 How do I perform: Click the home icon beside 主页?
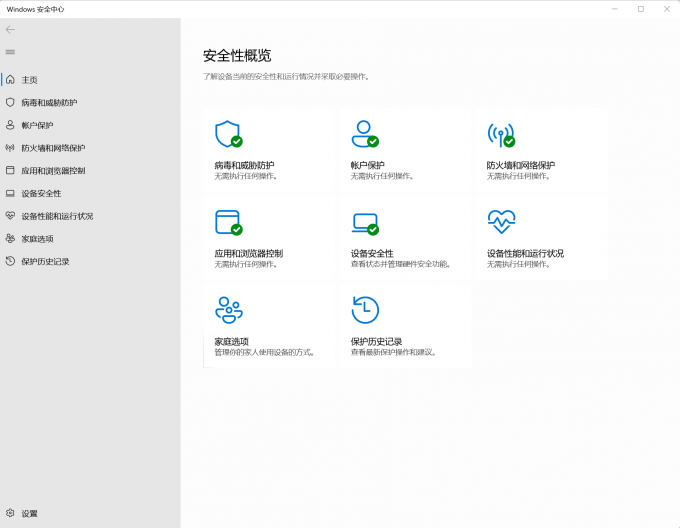pos(10,80)
